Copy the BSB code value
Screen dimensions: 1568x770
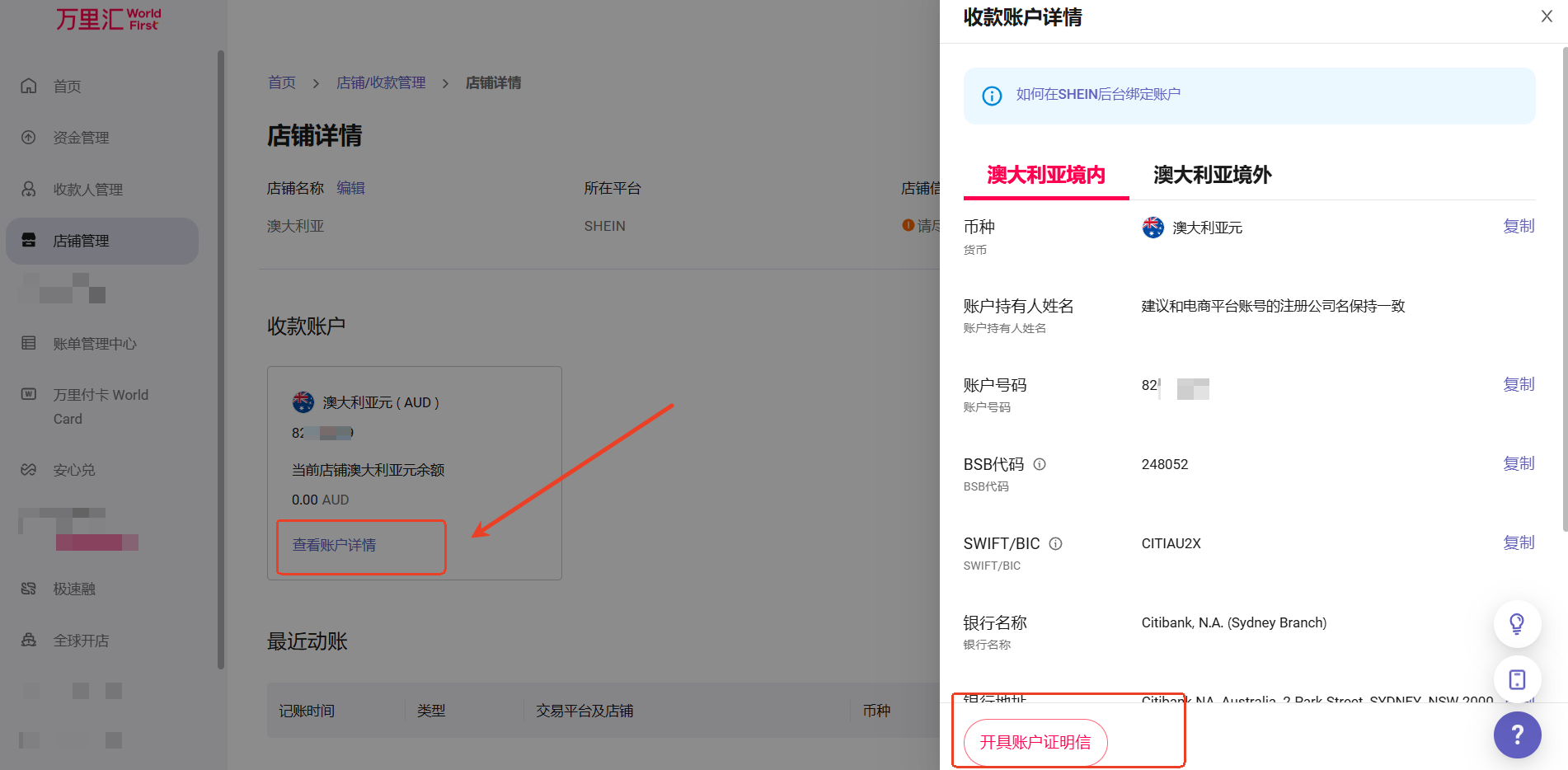tap(1519, 463)
